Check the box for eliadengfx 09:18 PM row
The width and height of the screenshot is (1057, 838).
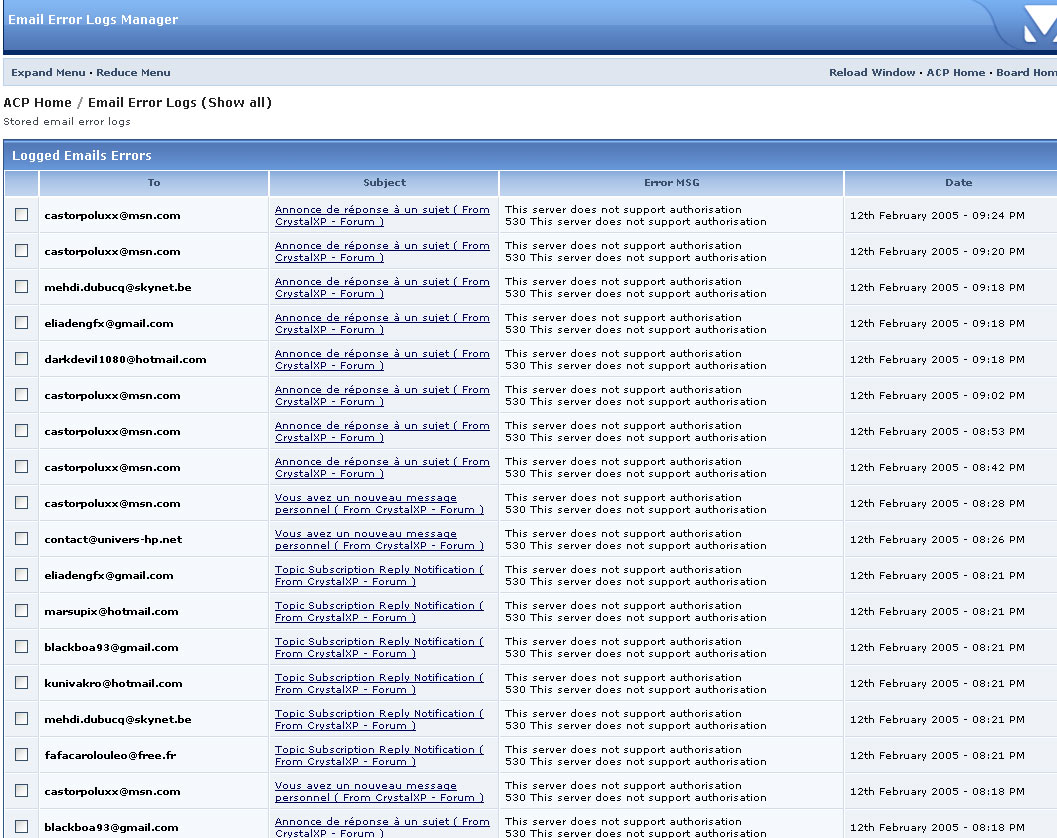coord(22,322)
